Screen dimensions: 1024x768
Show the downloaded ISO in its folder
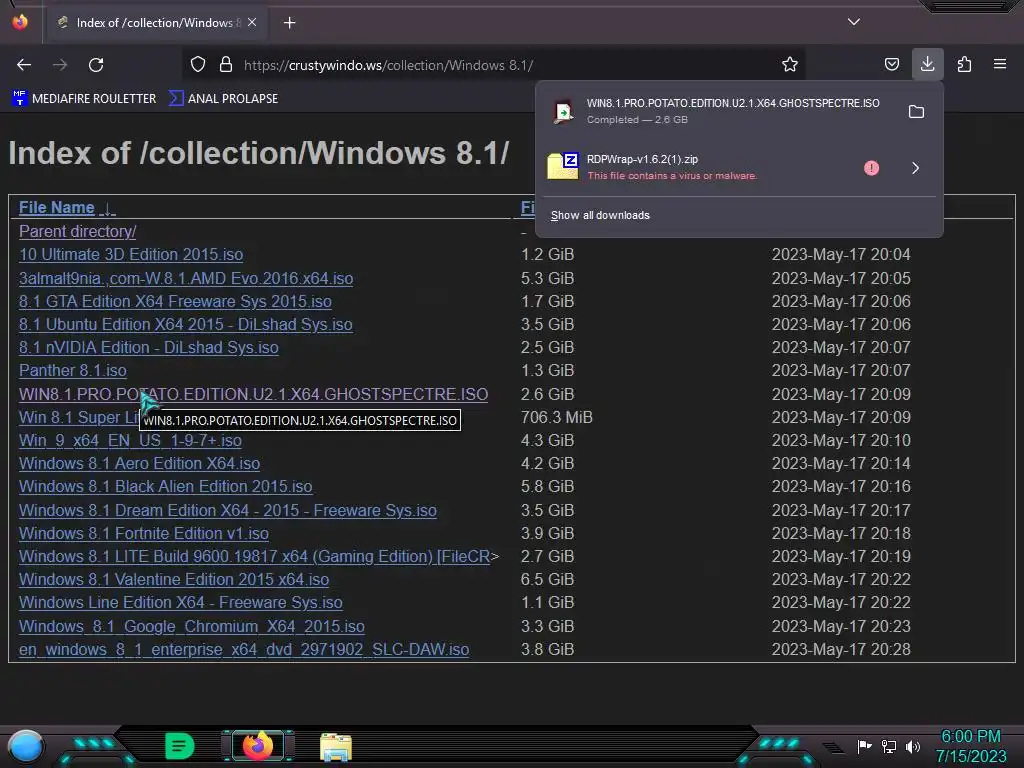click(916, 112)
